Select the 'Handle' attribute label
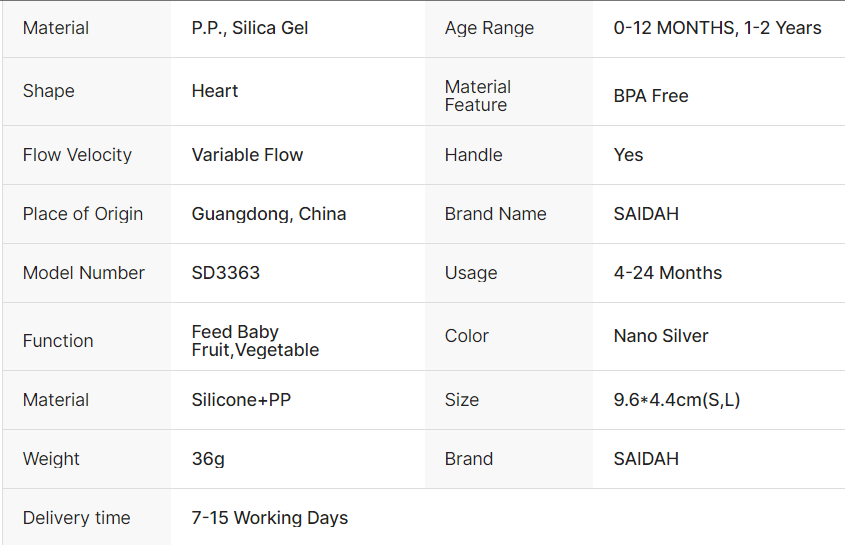The height and width of the screenshot is (545, 845). (474, 155)
